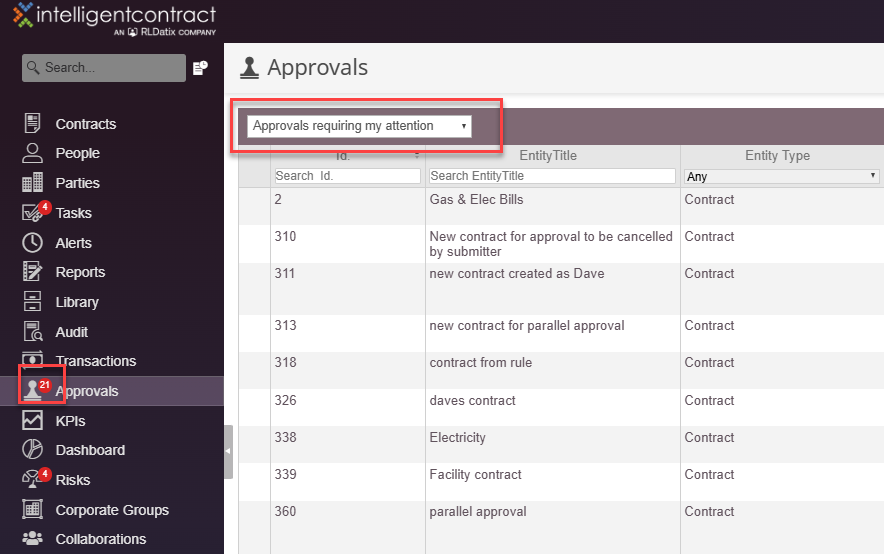
Task: Select the daves contract row
Action: 561,407
